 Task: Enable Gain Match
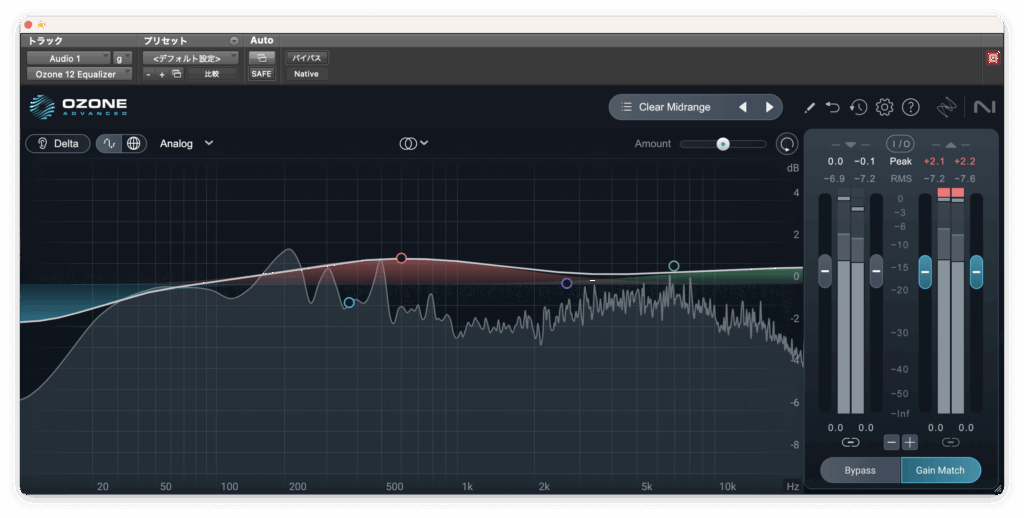click(x=940, y=470)
